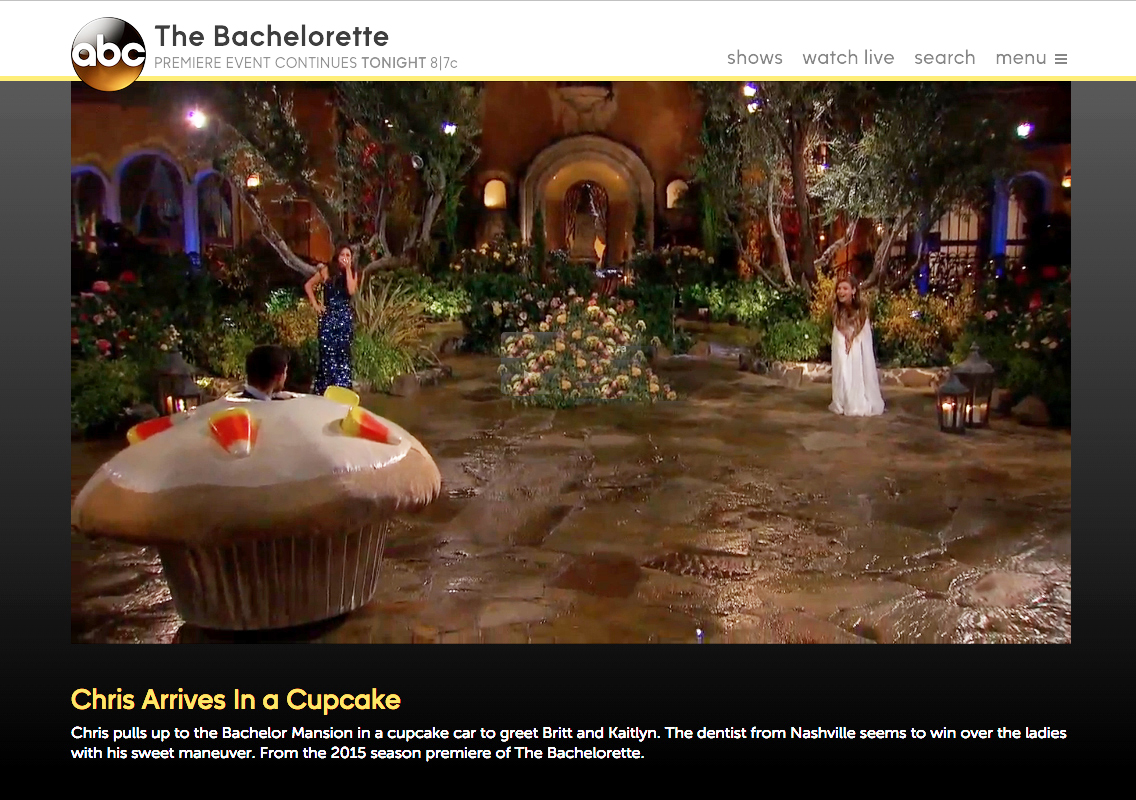
Task: Click the abc network logo
Action: tap(109, 54)
